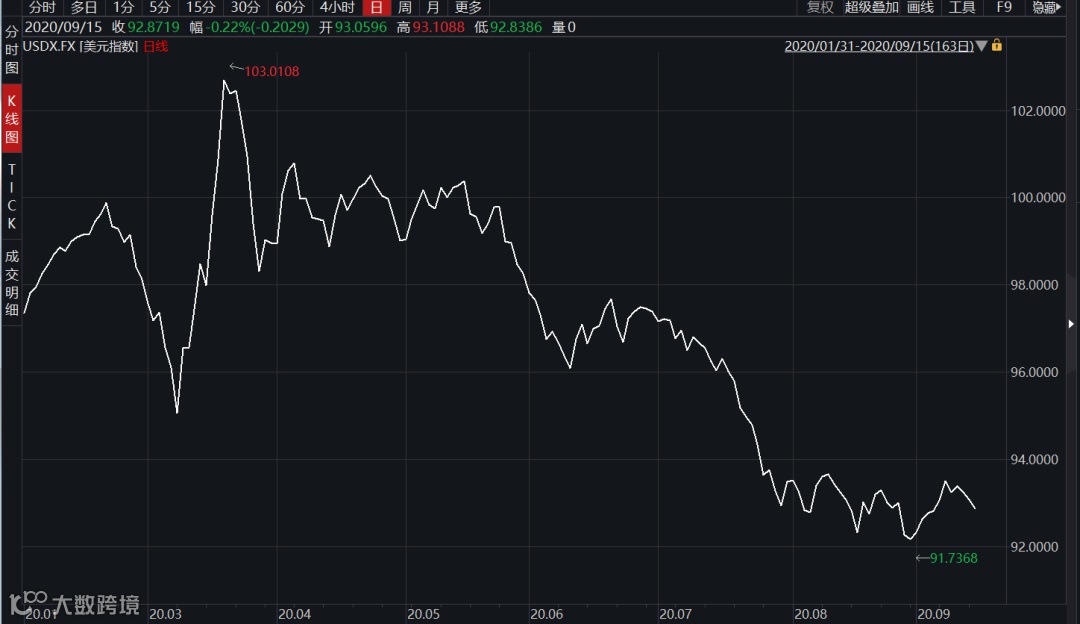1080x624 pixels.
Task: Toggle the yellow lock icon
Action: point(997,45)
